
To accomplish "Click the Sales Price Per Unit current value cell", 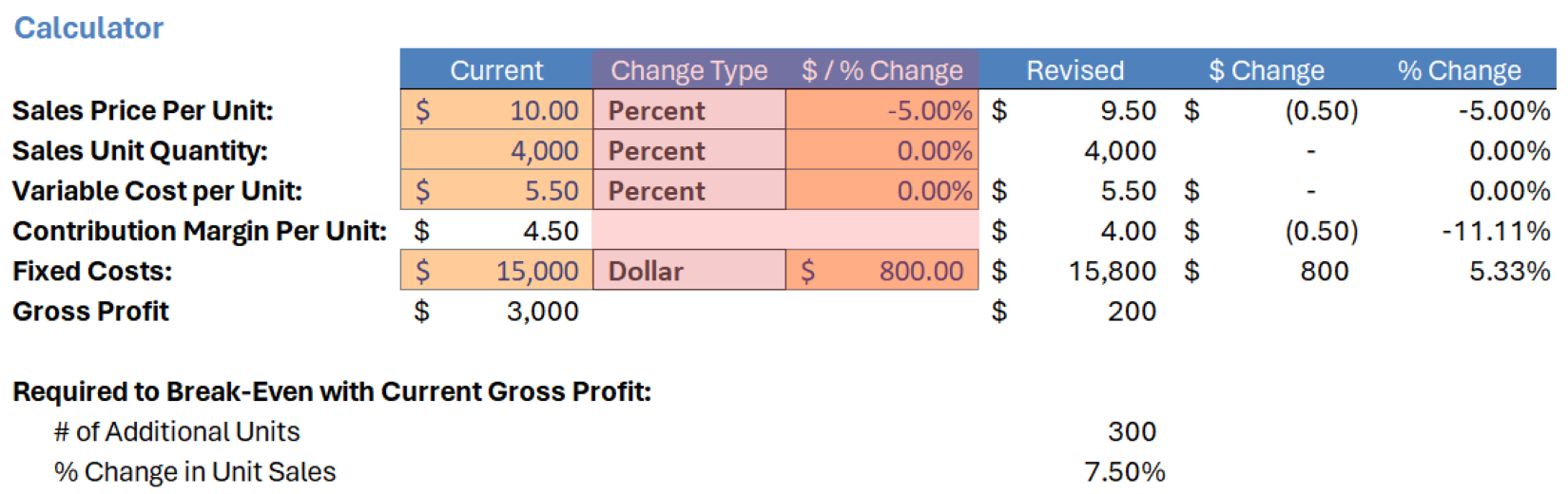I will tap(496, 110).
